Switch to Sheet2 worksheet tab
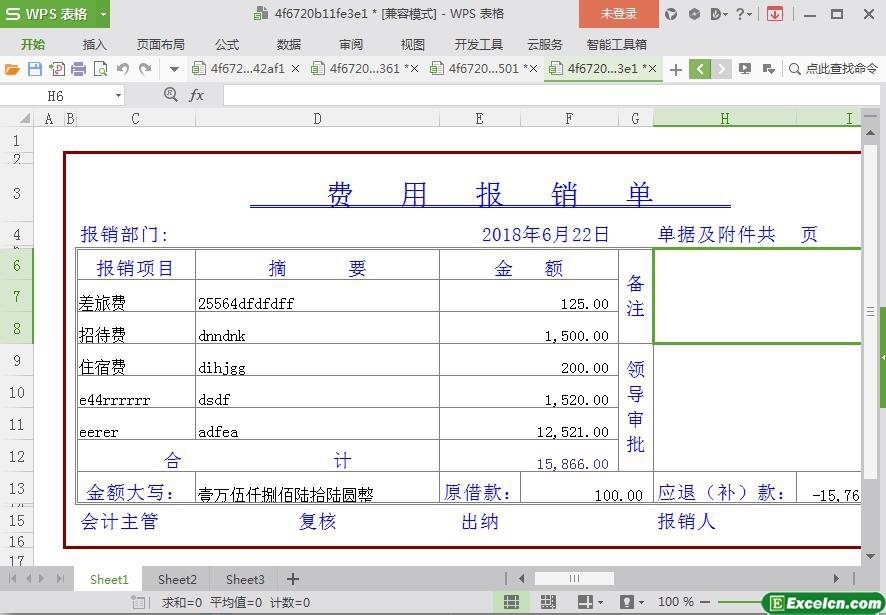The width and height of the screenshot is (886, 615). point(177,579)
